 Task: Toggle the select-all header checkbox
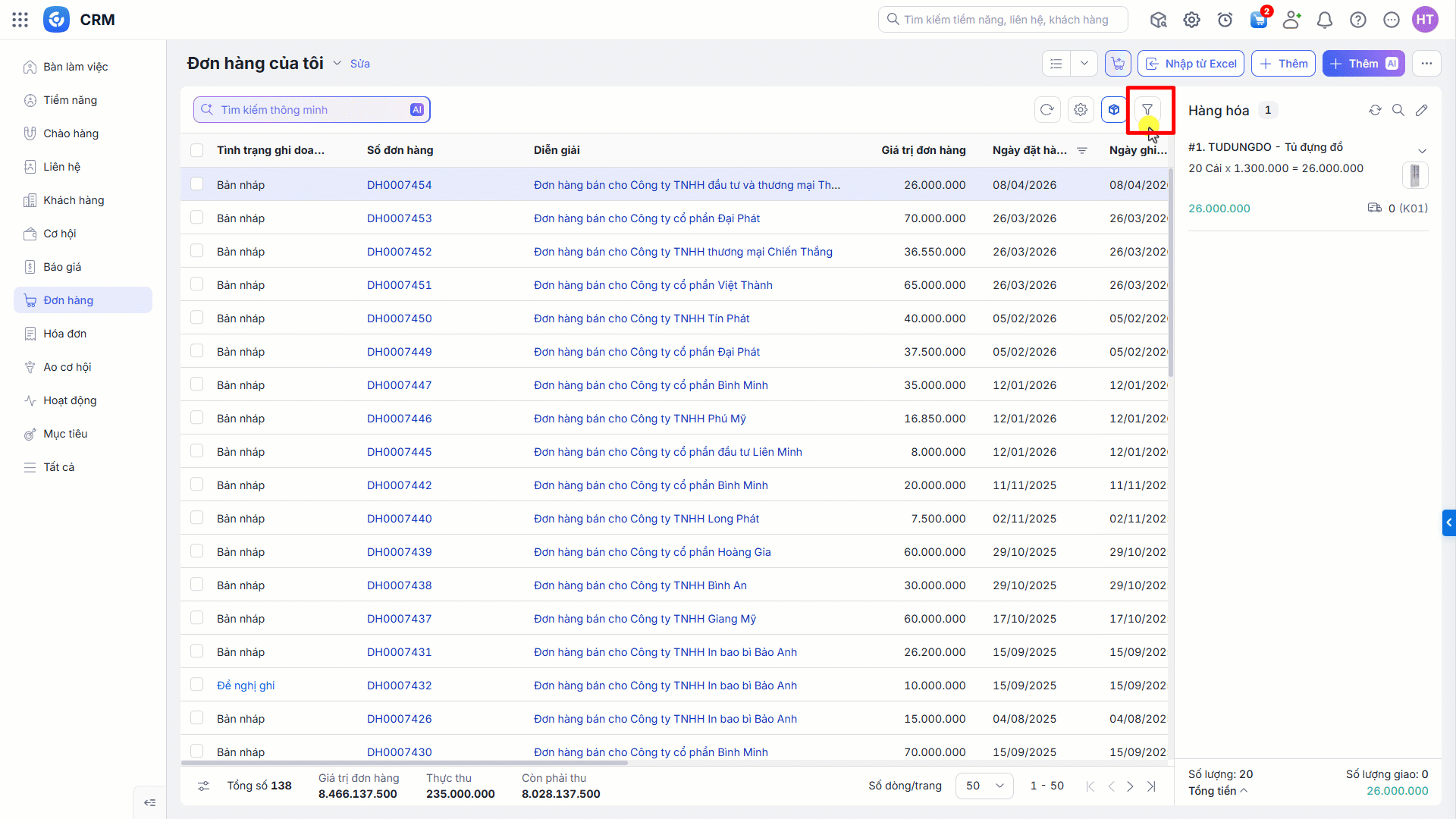[x=197, y=150]
